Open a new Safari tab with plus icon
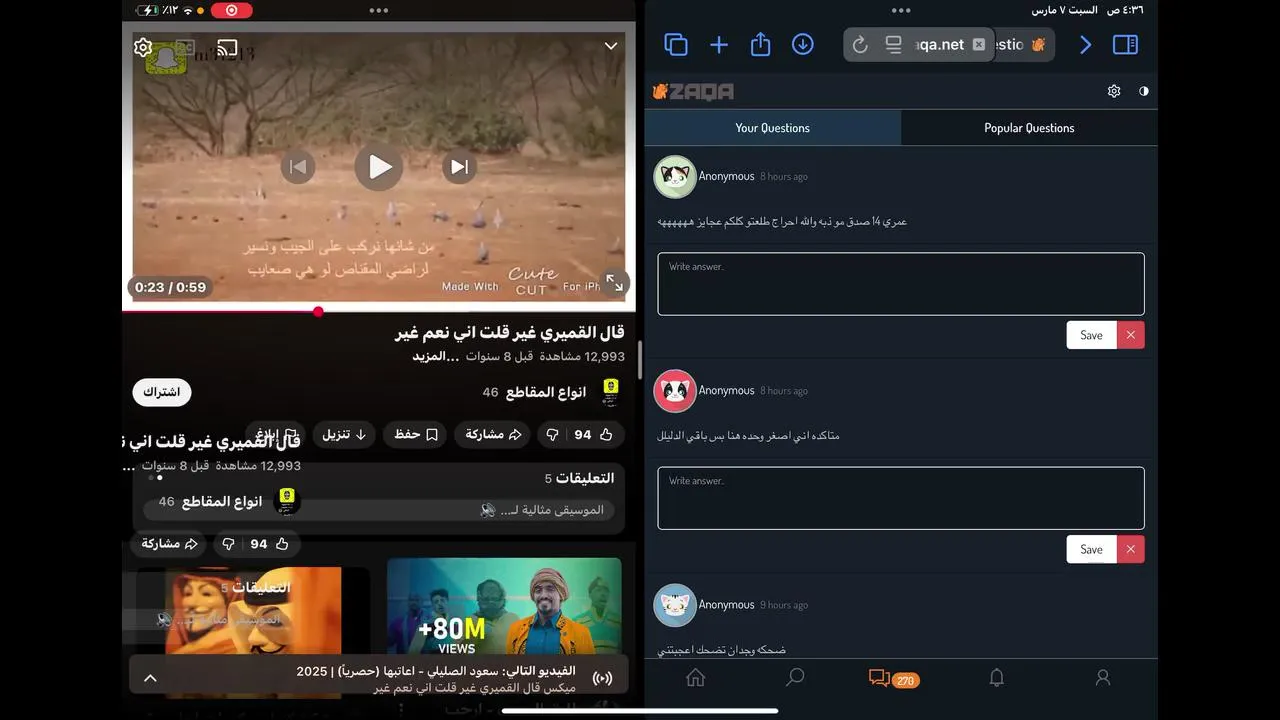This screenshot has width=1280, height=720. pyautogui.click(x=719, y=45)
